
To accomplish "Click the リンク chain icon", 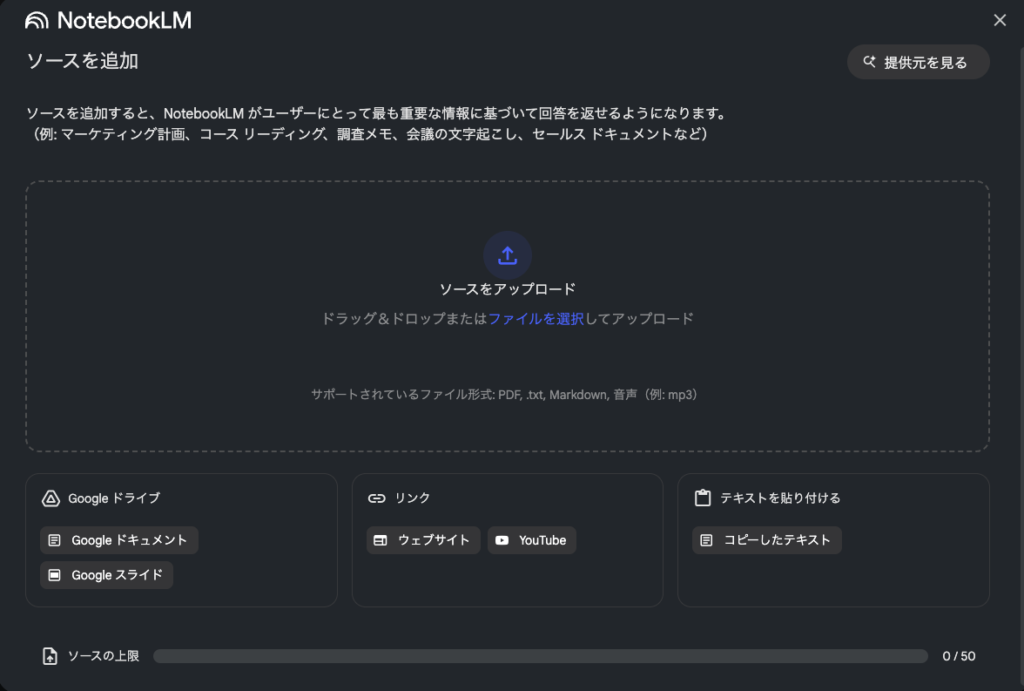I will (x=377, y=498).
